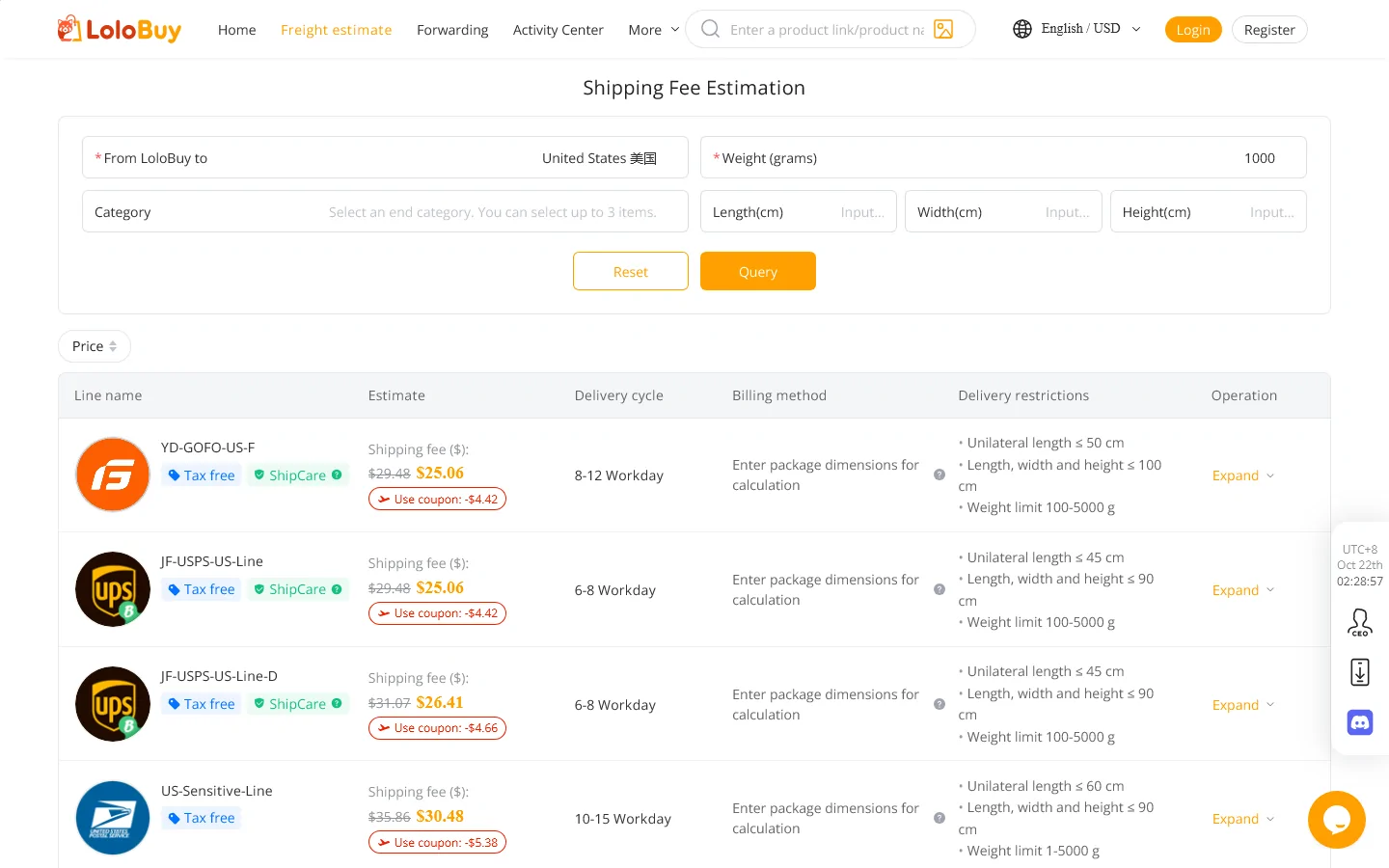Click the app download phone icon
Image resolution: width=1389 pixels, height=868 pixels.
[x=1360, y=672]
